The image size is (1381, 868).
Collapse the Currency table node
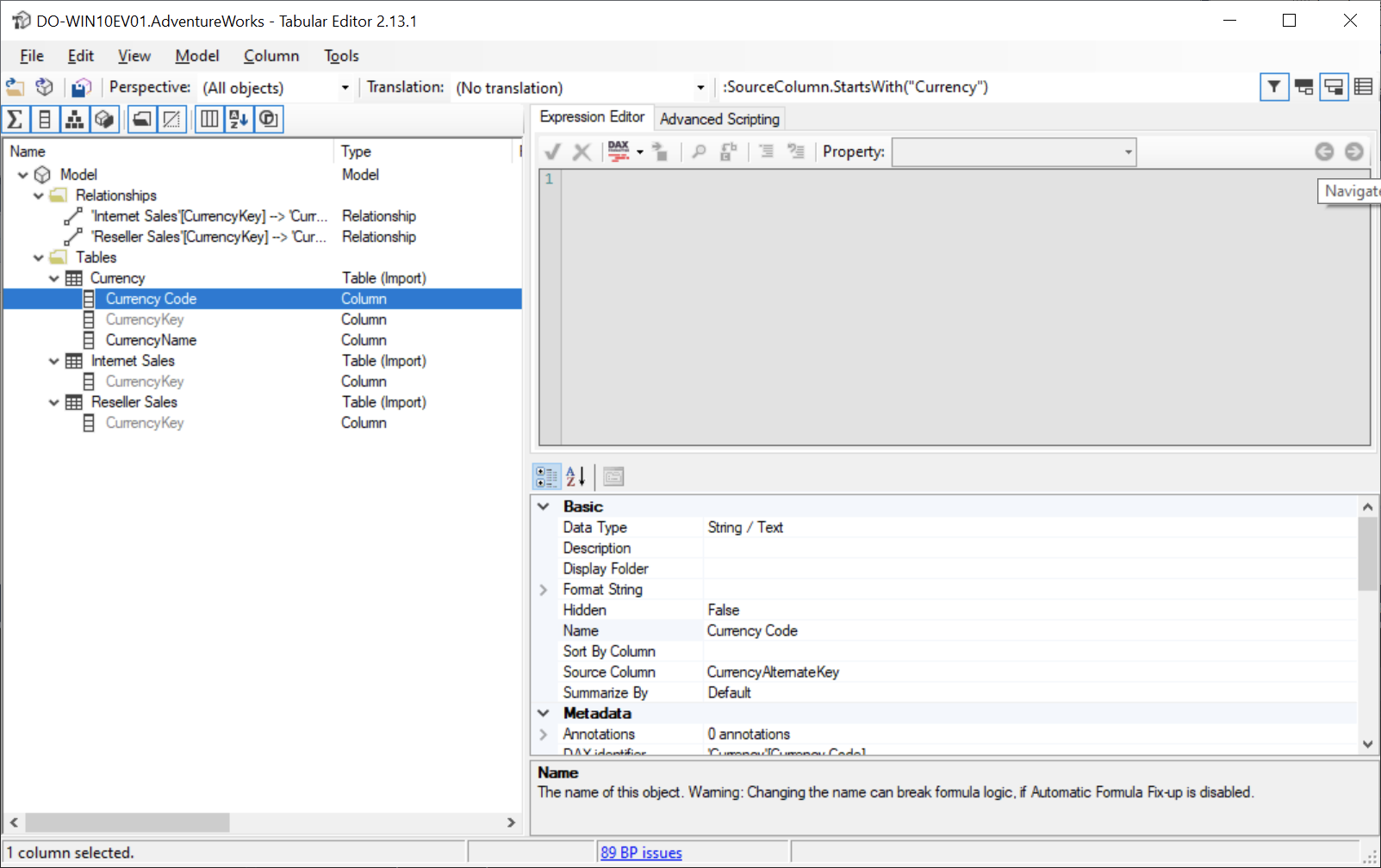point(54,278)
